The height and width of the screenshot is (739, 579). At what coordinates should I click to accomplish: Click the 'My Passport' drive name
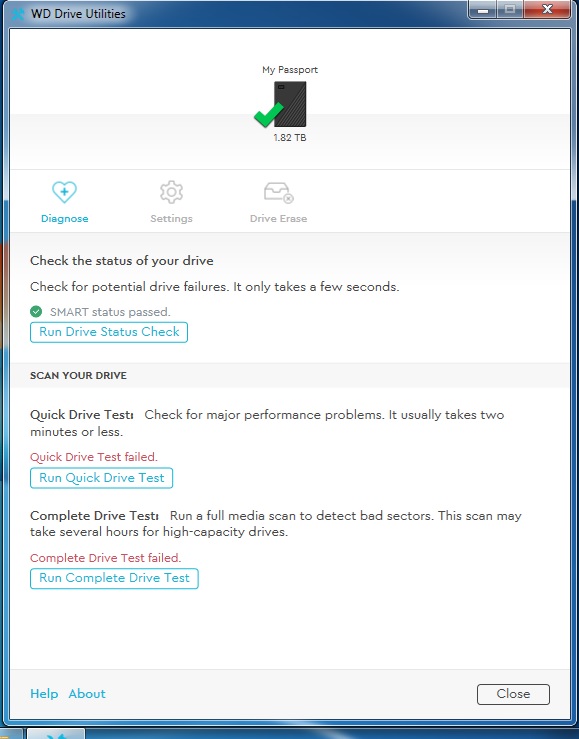[x=290, y=70]
